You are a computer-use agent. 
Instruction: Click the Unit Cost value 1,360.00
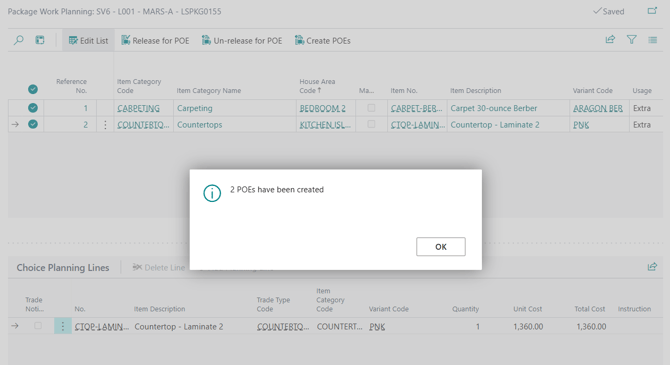click(528, 327)
